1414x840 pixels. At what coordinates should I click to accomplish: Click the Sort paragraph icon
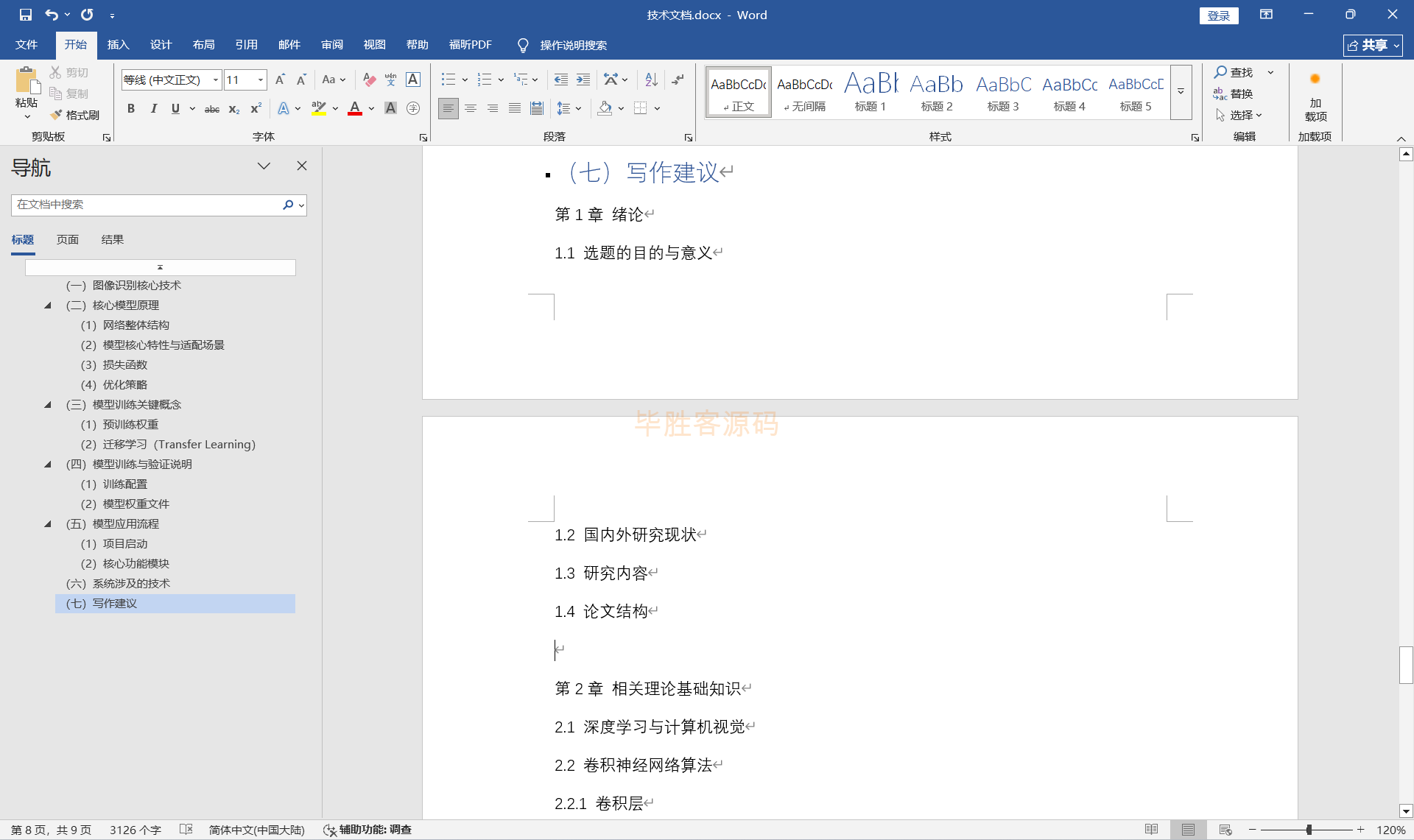651,80
